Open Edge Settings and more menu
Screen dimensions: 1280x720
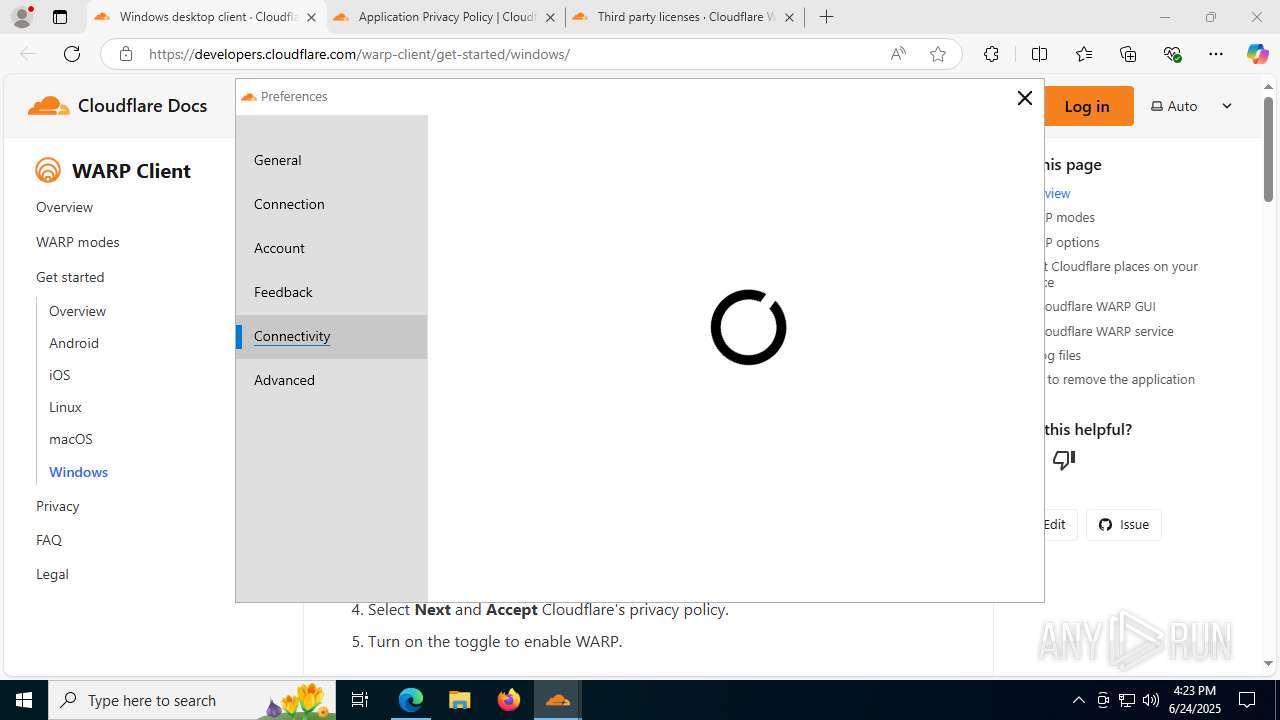pos(1216,54)
